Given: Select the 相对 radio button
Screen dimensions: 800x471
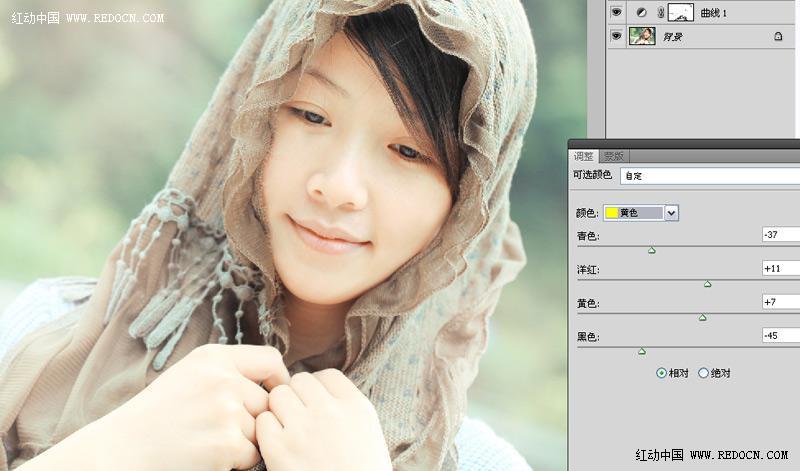Looking at the screenshot, I should [x=661, y=373].
